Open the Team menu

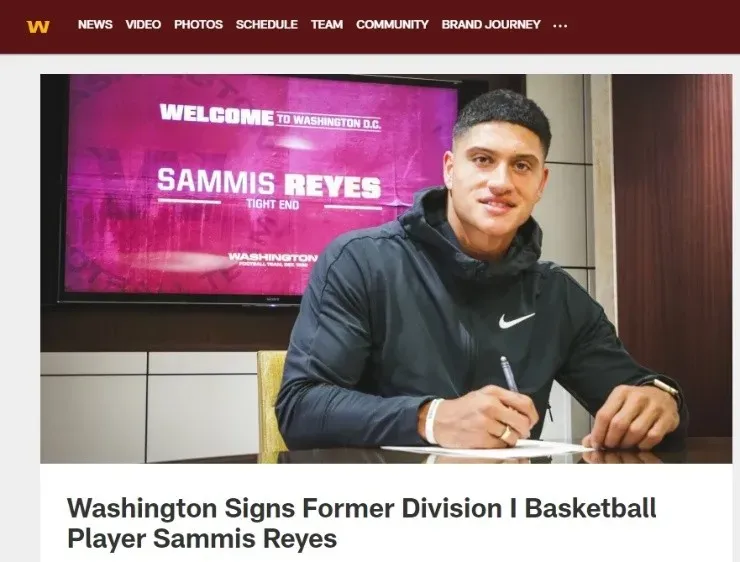[x=327, y=25]
